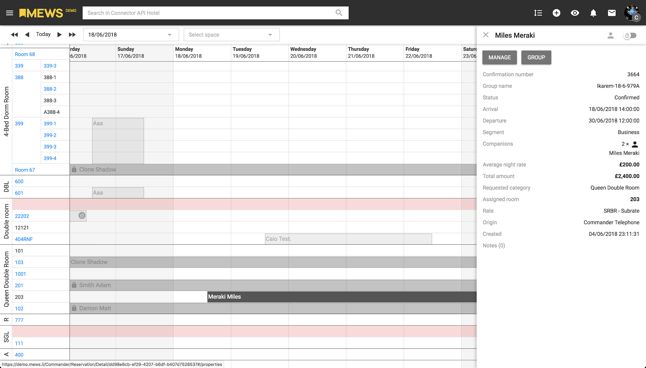The image size is (646, 368).
Task: Close the Miles Meraki reservation panel
Action: [x=486, y=35]
